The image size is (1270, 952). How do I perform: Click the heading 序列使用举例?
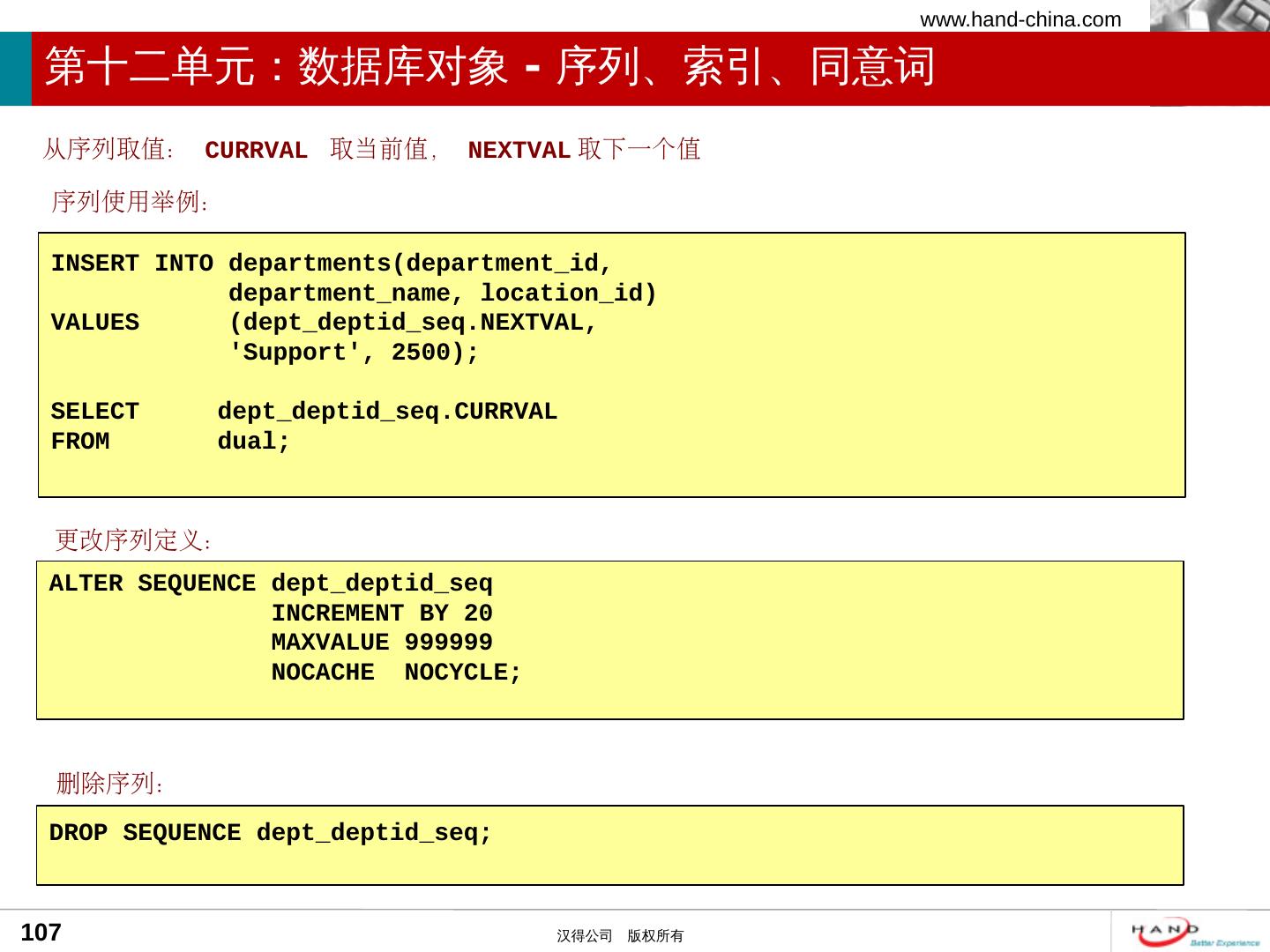(131, 202)
